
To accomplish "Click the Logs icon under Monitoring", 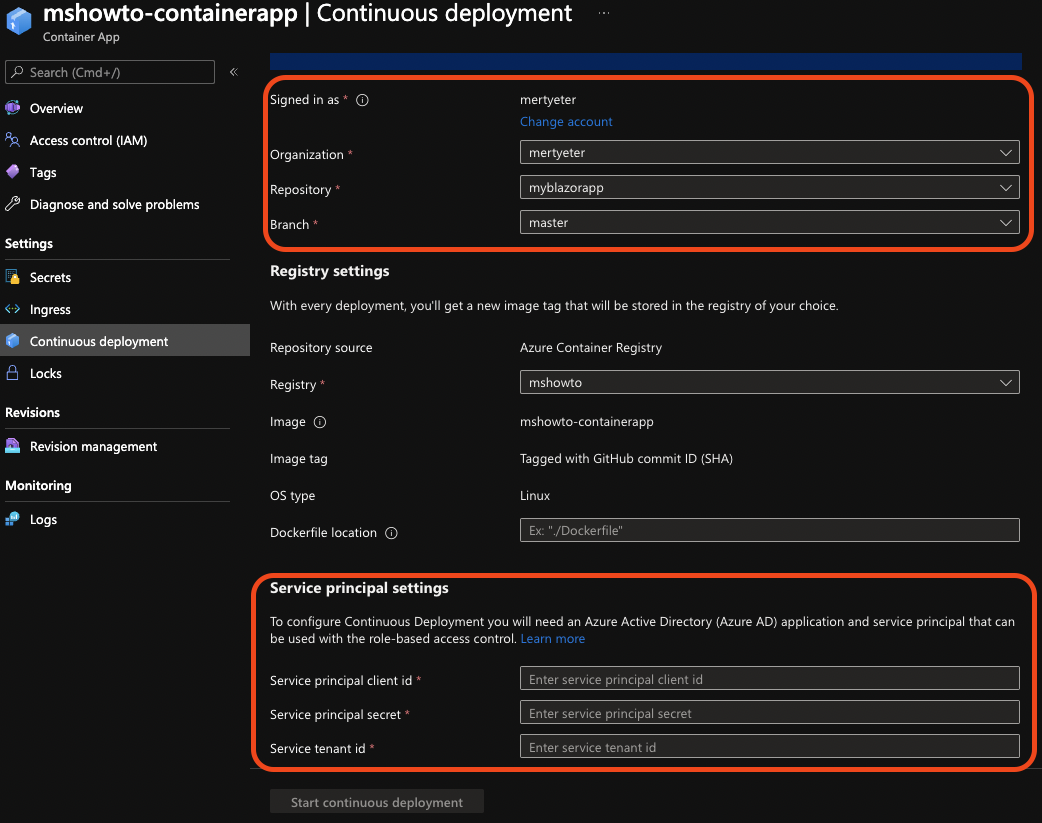I will (x=13, y=519).
